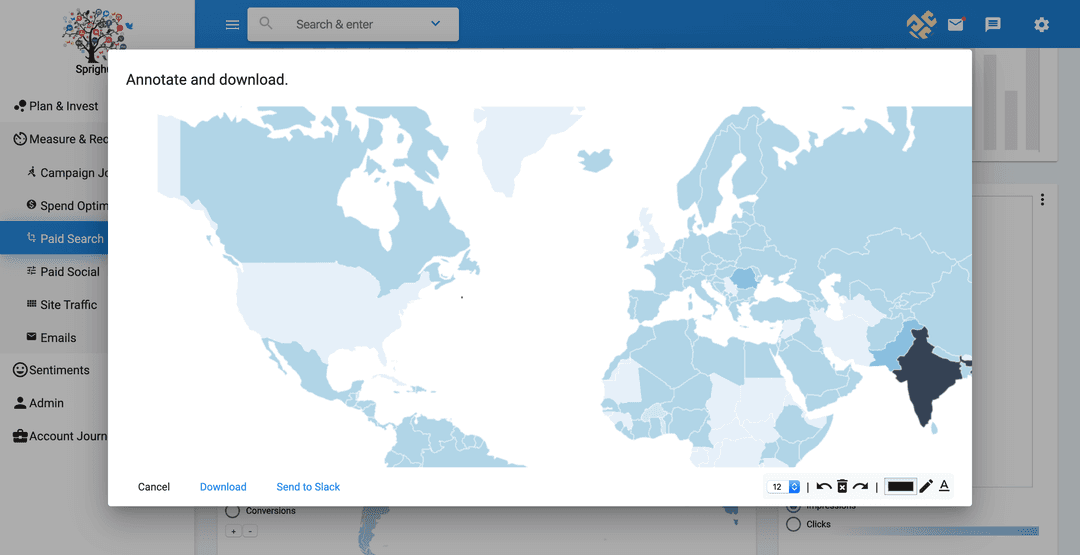The image size is (1080, 555).
Task: Open the Sentiments section
Action: [x=59, y=370]
